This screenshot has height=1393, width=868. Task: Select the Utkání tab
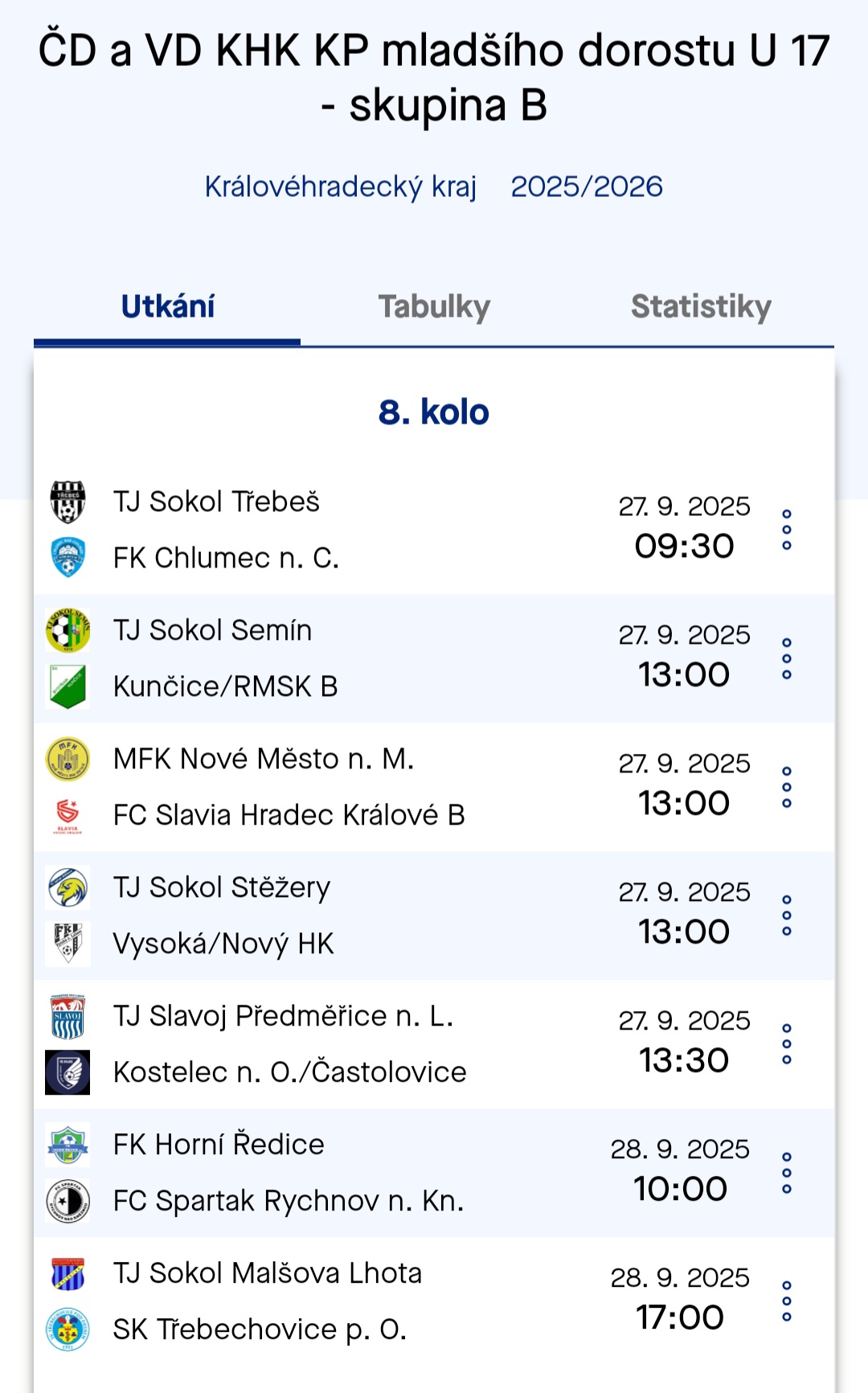tap(168, 307)
